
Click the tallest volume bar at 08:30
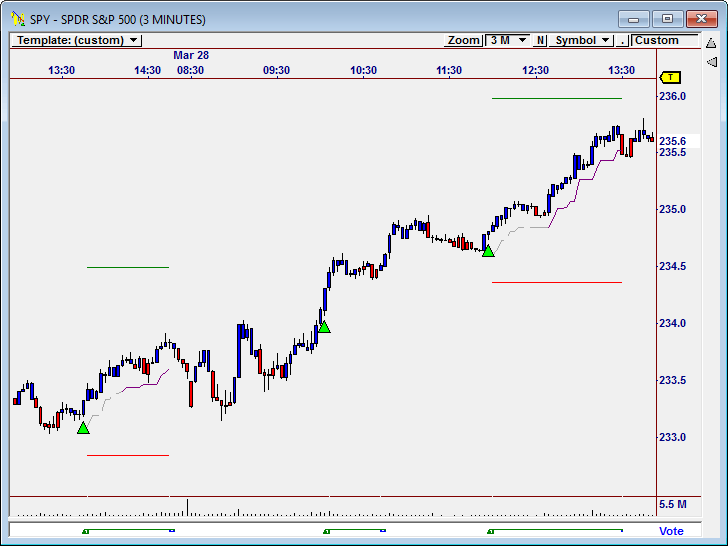(188, 507)
